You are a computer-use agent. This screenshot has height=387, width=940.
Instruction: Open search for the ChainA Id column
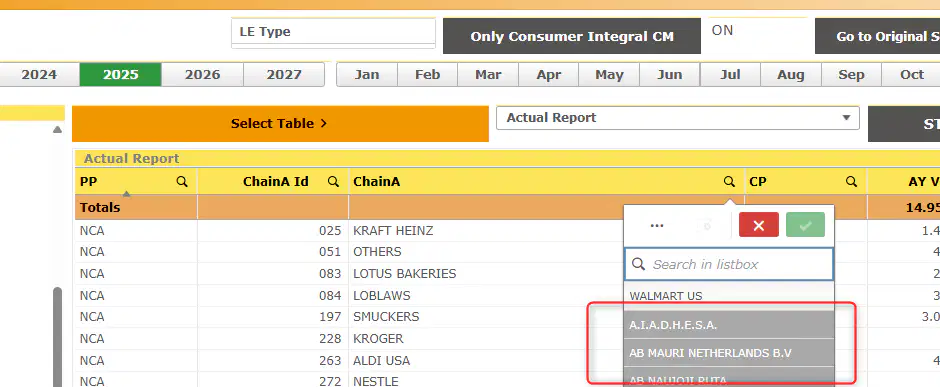click(x=334, y=182)
